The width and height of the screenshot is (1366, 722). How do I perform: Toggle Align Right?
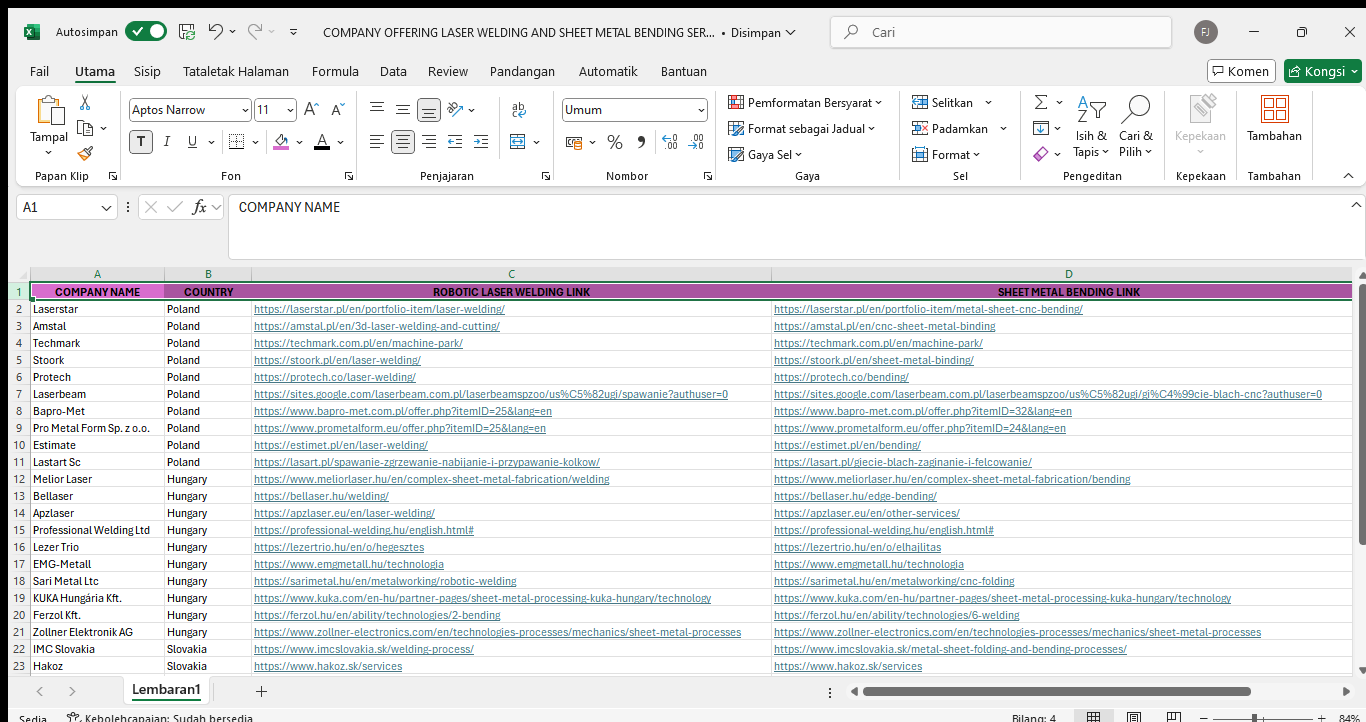click(429, 142)
